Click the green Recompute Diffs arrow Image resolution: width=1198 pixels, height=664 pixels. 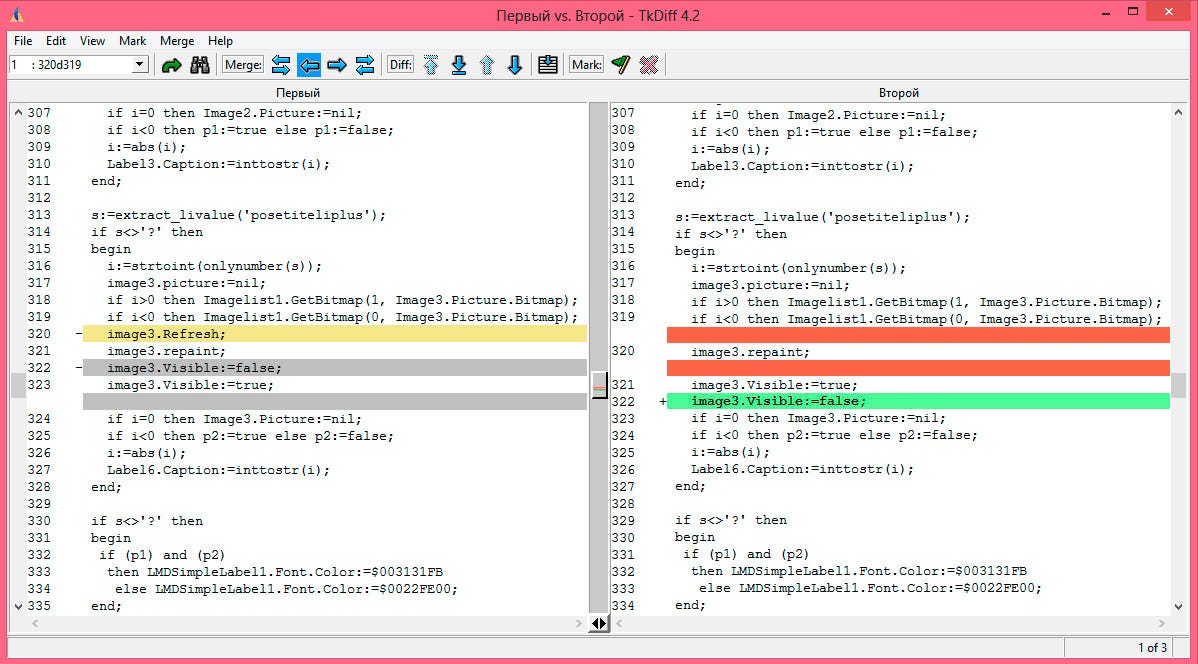(x=172, y=64)
